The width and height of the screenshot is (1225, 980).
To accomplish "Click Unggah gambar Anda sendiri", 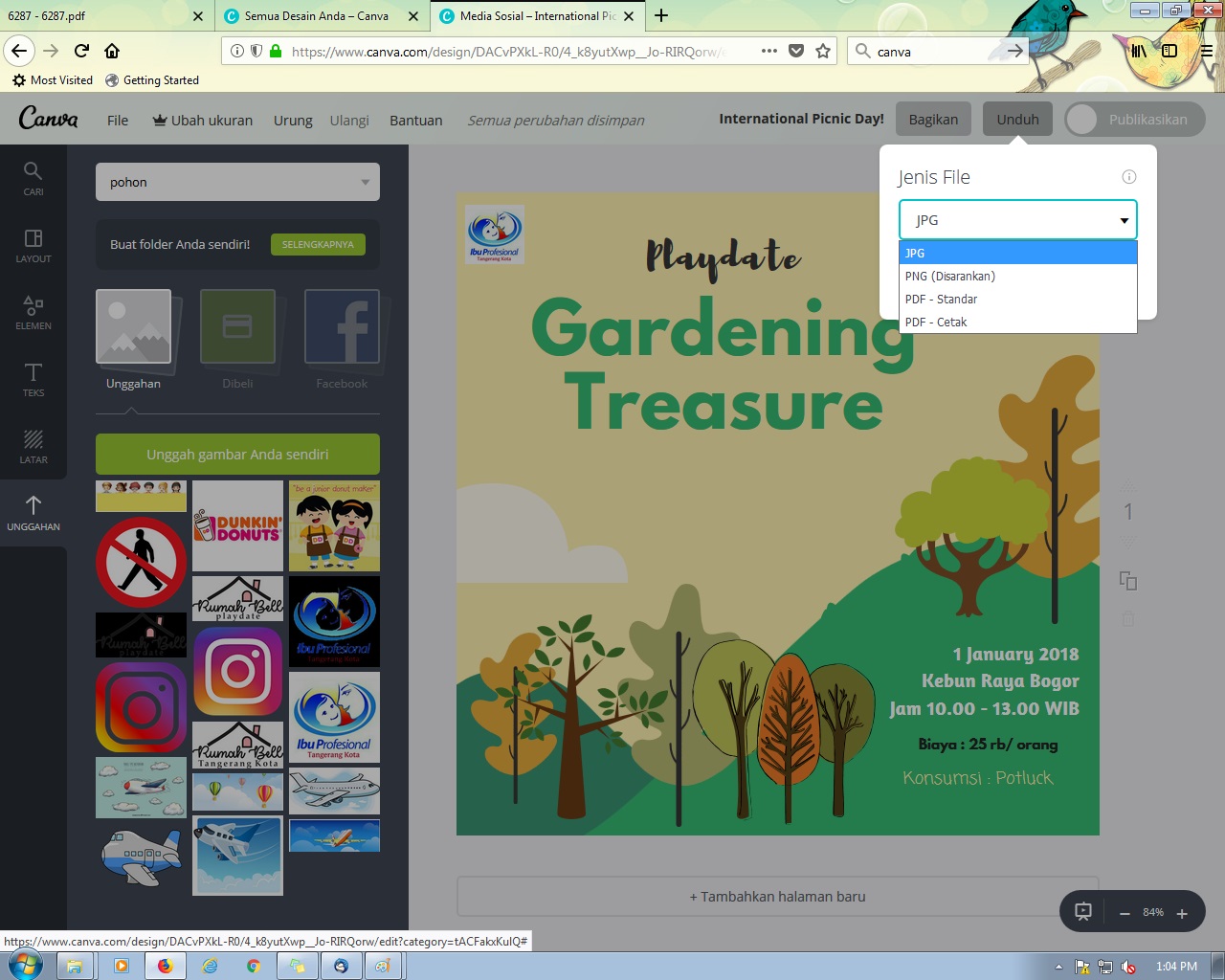I will point(237,454).
